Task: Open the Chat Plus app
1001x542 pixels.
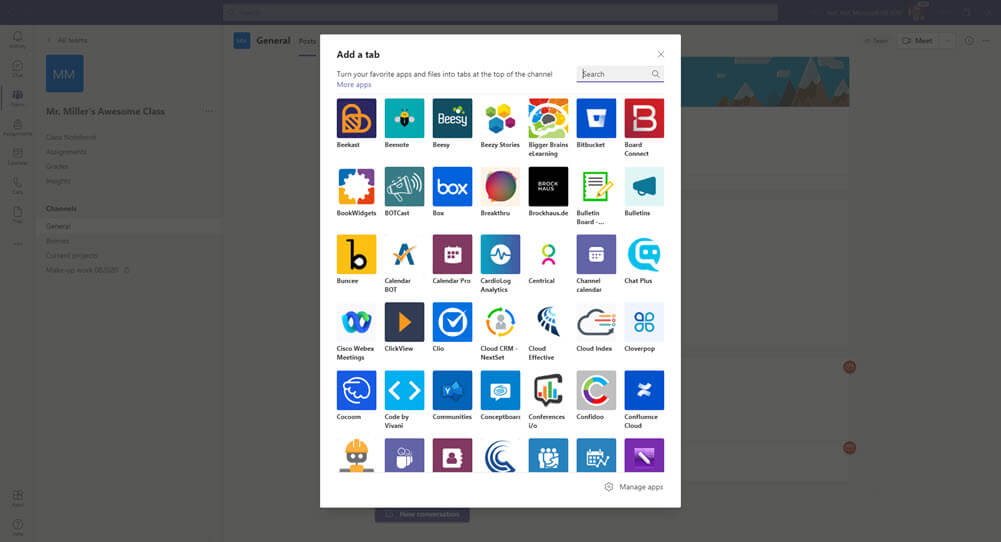Action: [x=644, y=254]
